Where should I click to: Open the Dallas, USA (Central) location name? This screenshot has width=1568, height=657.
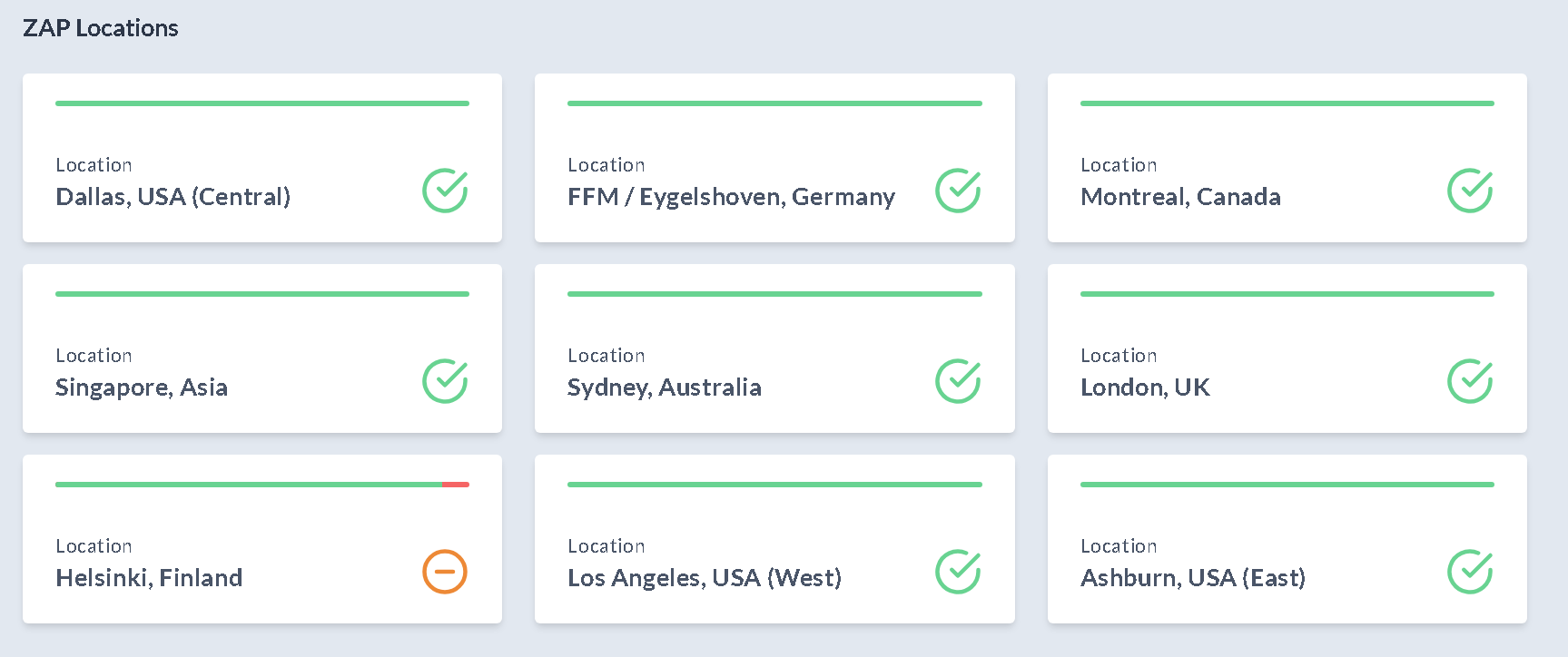173,197
